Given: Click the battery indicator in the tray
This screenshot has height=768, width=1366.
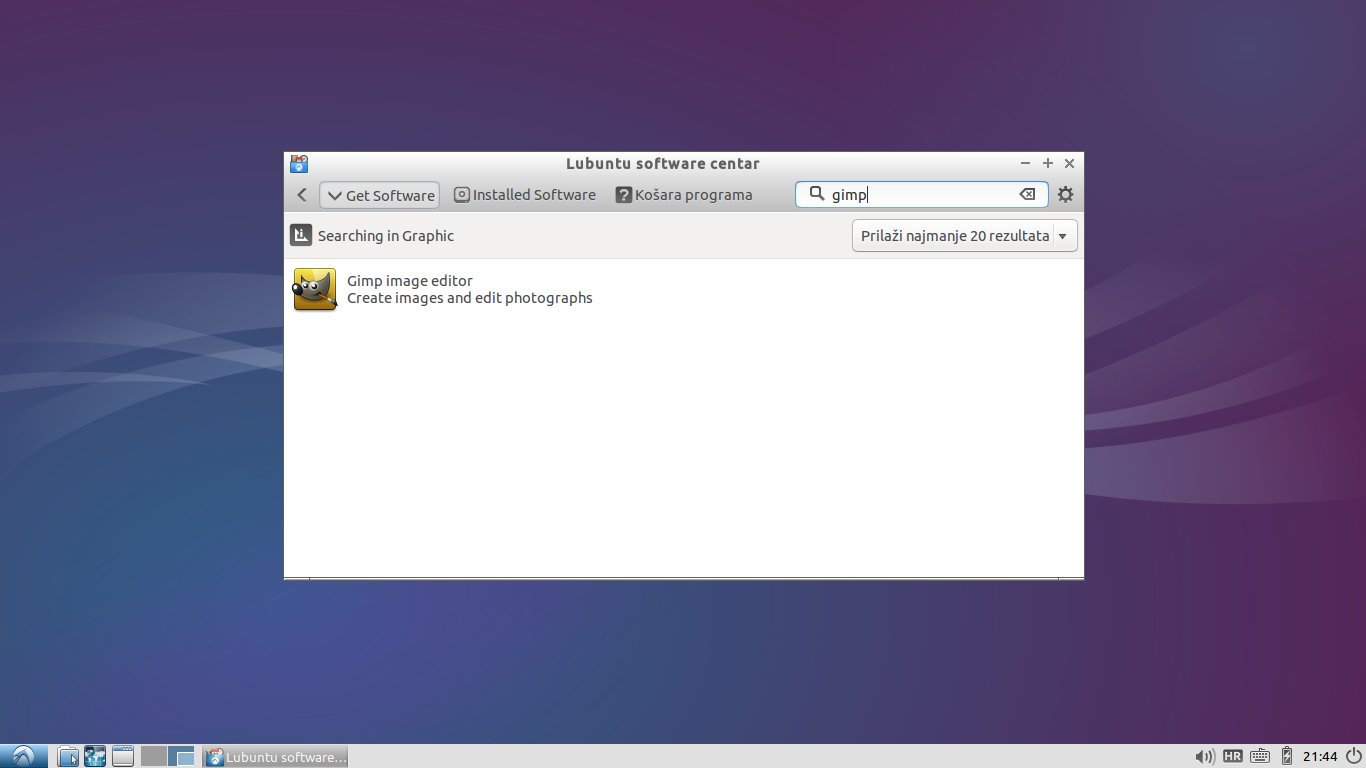Looking at the screenshot, I should pyautogui.click(x=1287, y=757).
